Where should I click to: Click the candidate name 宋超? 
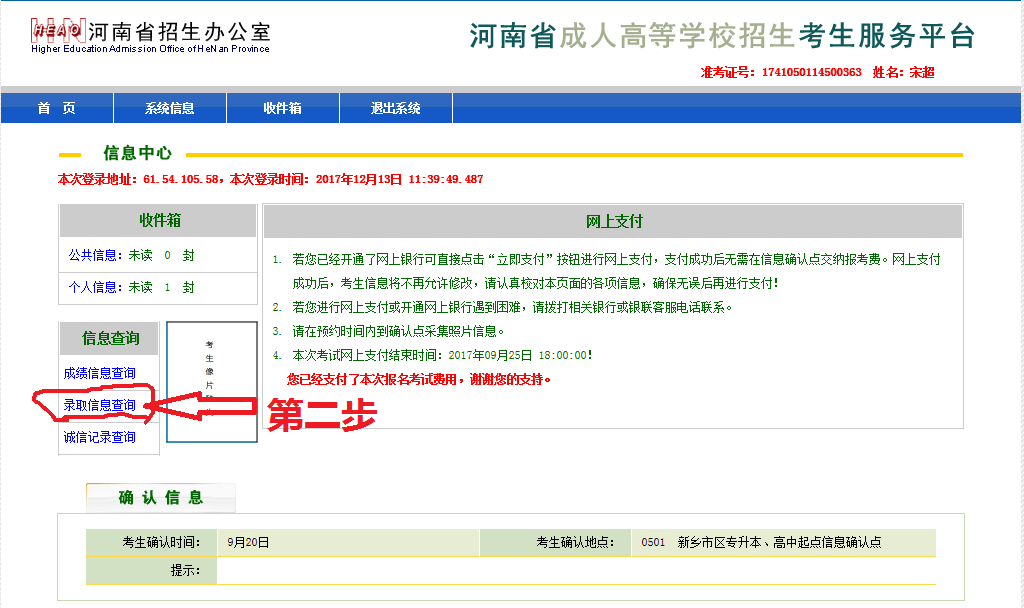[921, 73]
